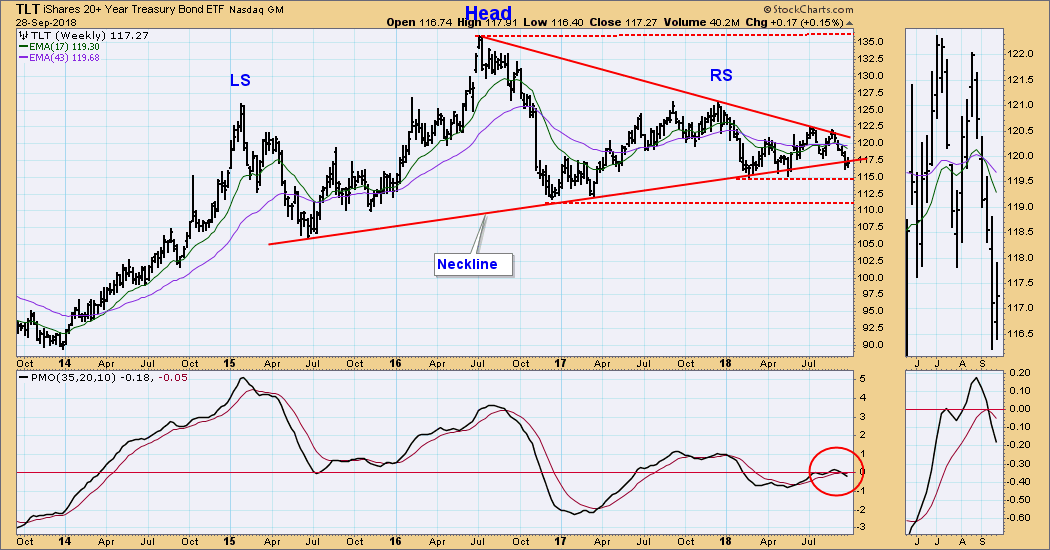Click the 'Open 116.74' value
This screenshot has width=1050, height=550.
[x=419, y=22]
